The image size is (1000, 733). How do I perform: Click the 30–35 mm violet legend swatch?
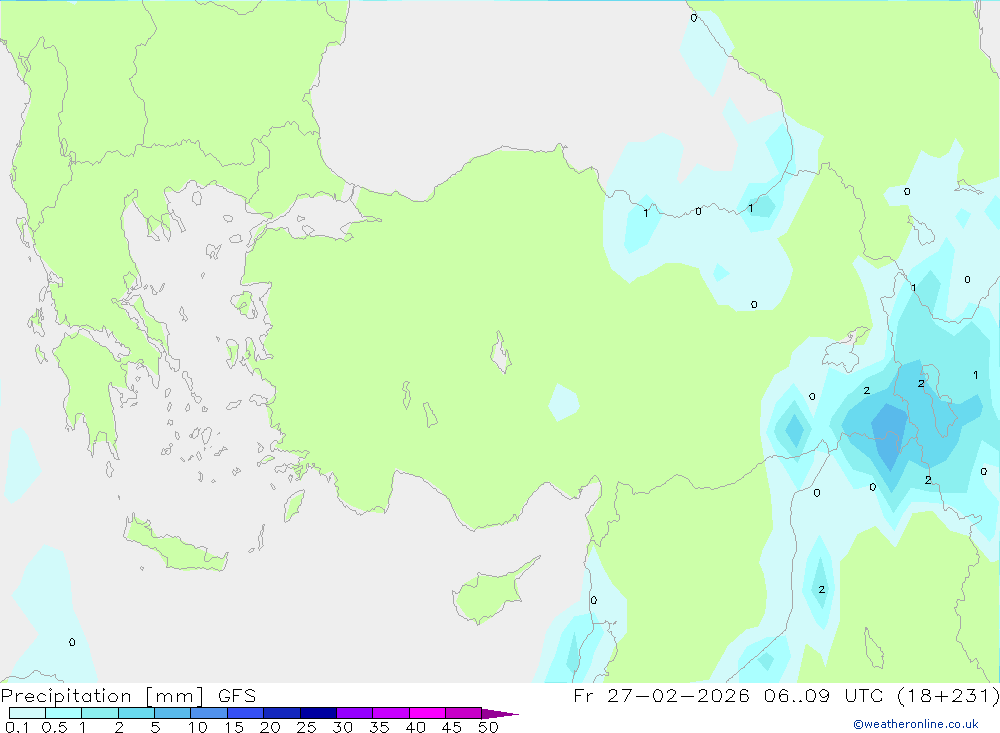tap(355, 713)
